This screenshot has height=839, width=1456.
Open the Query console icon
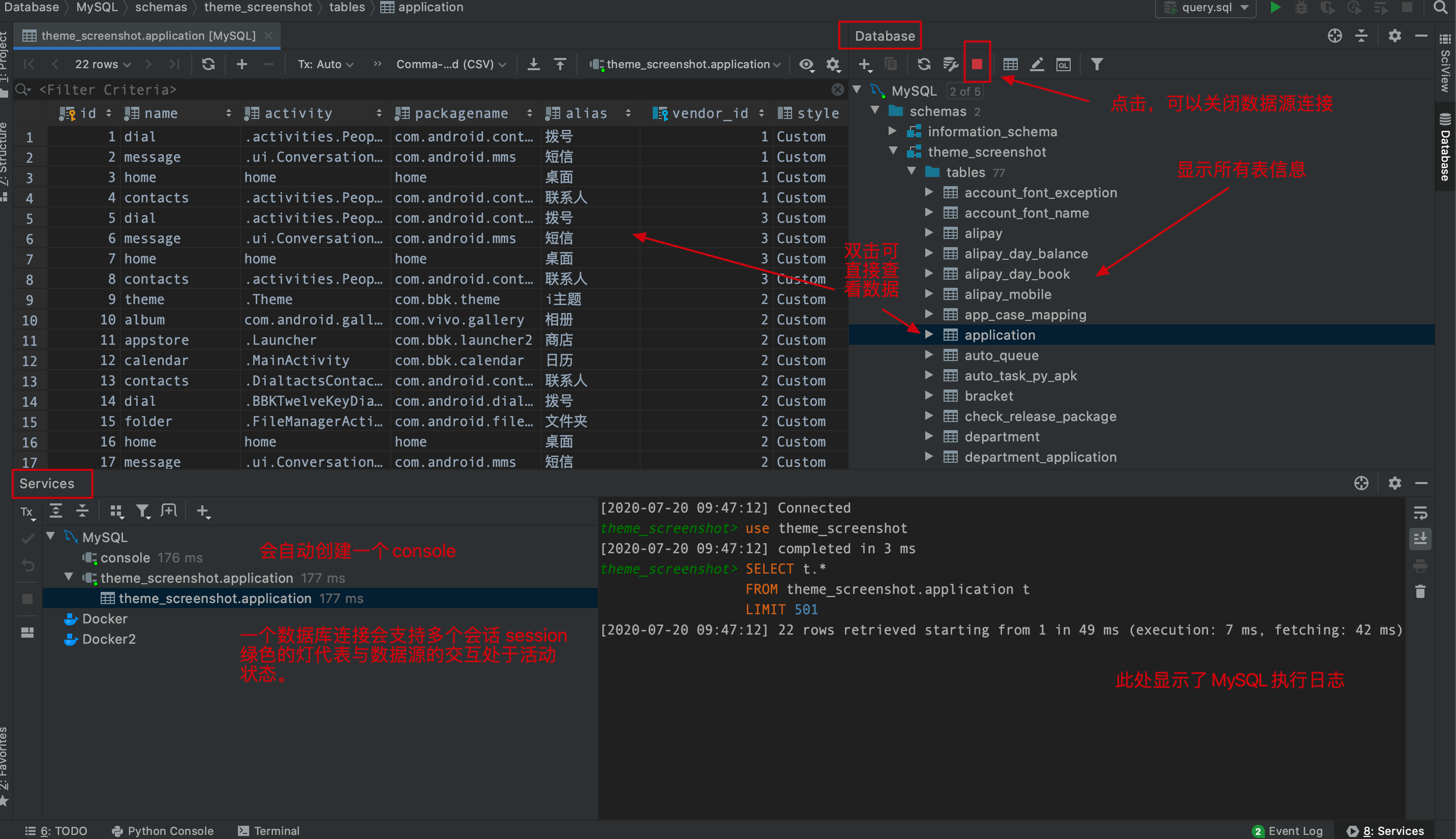pos(1063,65)
